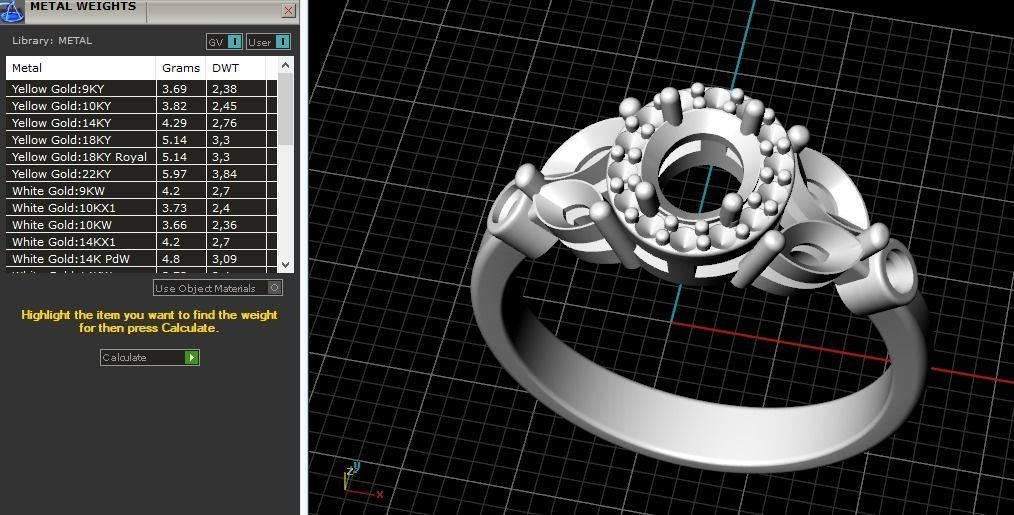The width and height of the screenshot is (1014, 515).
Task: Click the 3,09 DWT value
Action: pos(224,259)
